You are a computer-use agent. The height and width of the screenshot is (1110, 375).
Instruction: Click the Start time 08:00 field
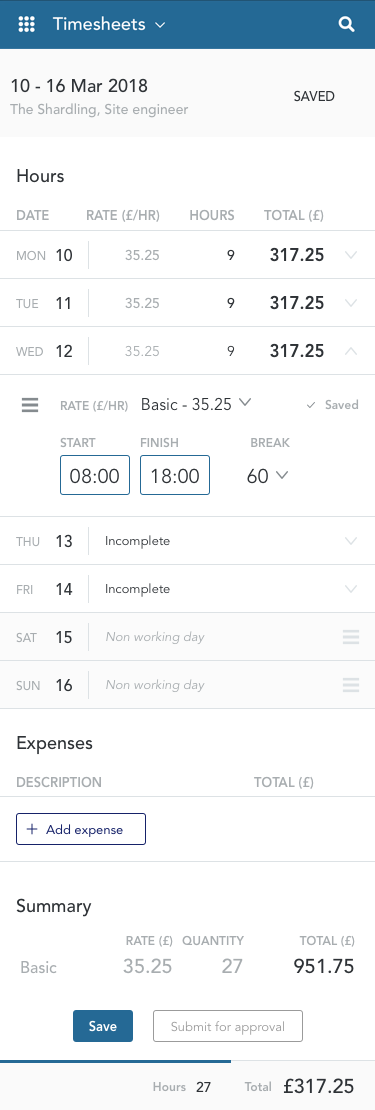point(95,475)
